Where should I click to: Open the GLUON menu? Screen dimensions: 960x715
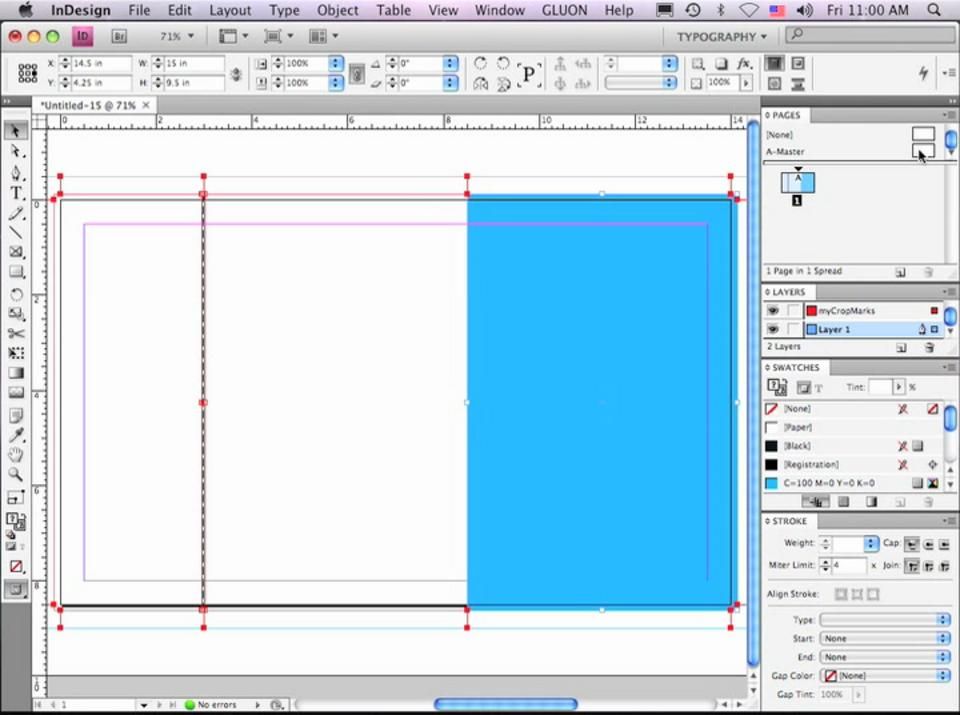(564, 10)
